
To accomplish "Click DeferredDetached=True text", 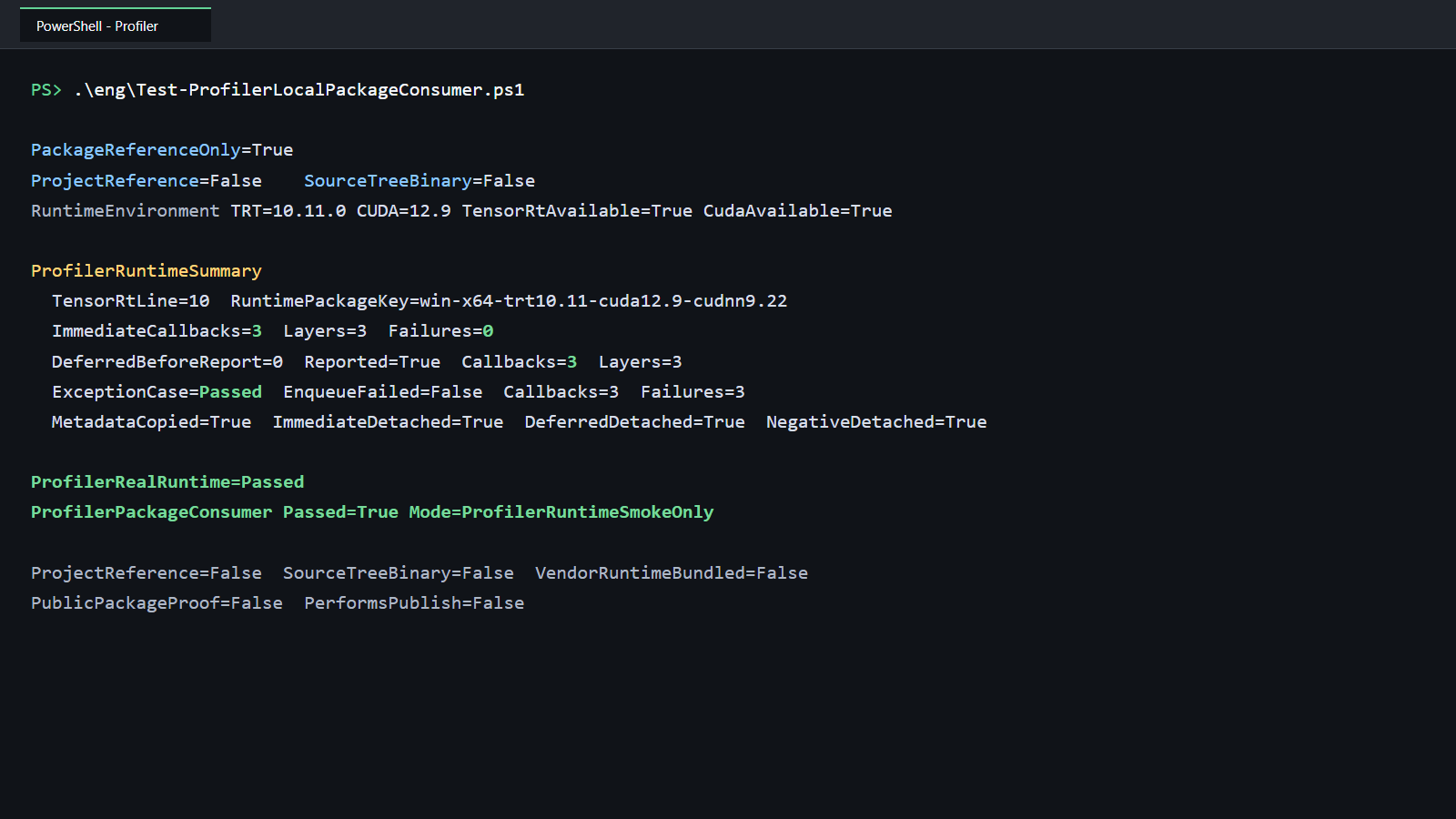I will click(x=635, y=422).
